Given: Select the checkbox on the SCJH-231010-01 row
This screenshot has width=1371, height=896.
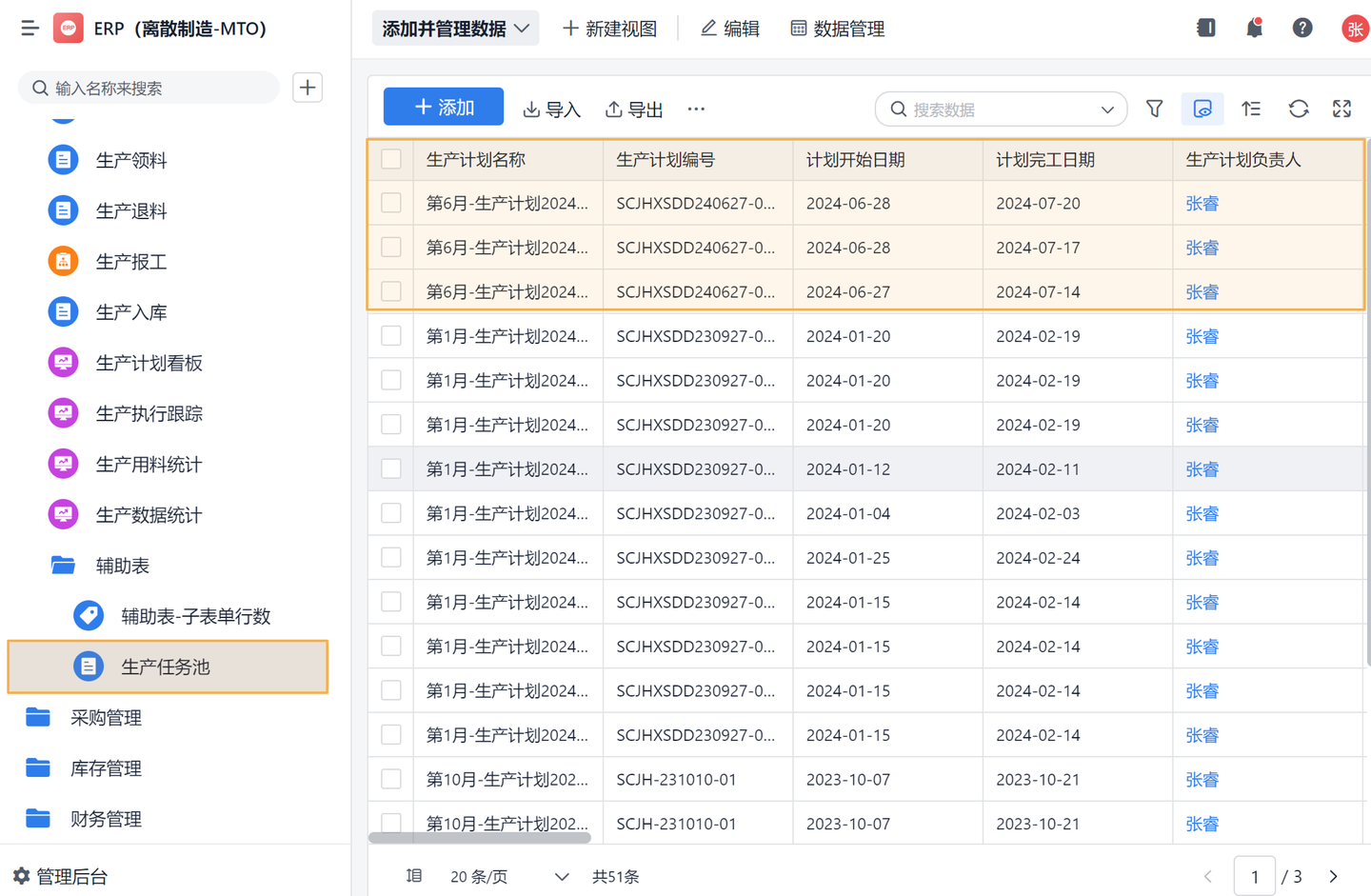Looking at the screenshot, I should coord(390,779).
